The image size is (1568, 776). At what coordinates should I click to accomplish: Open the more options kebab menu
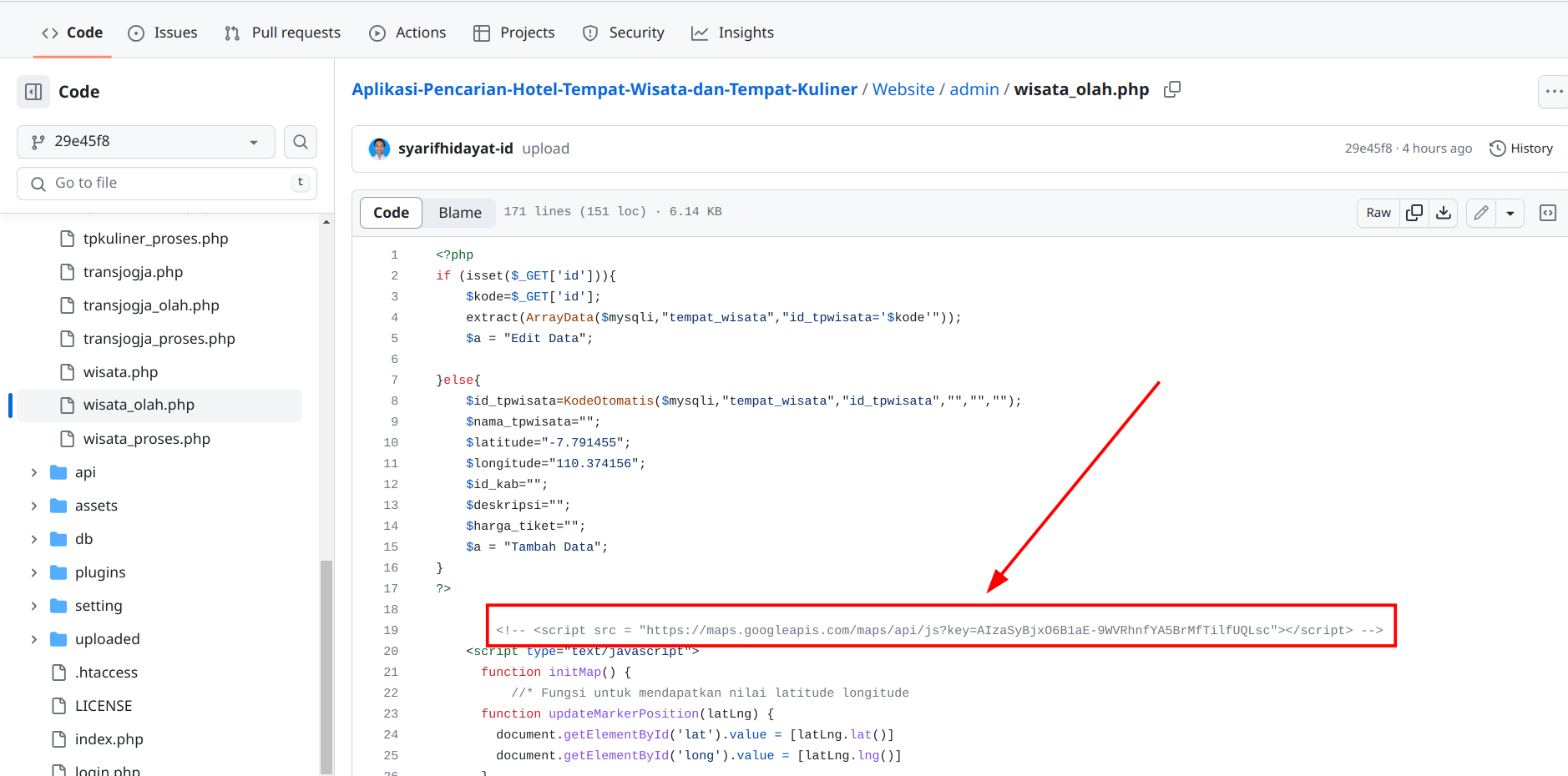coord(1554,92)
